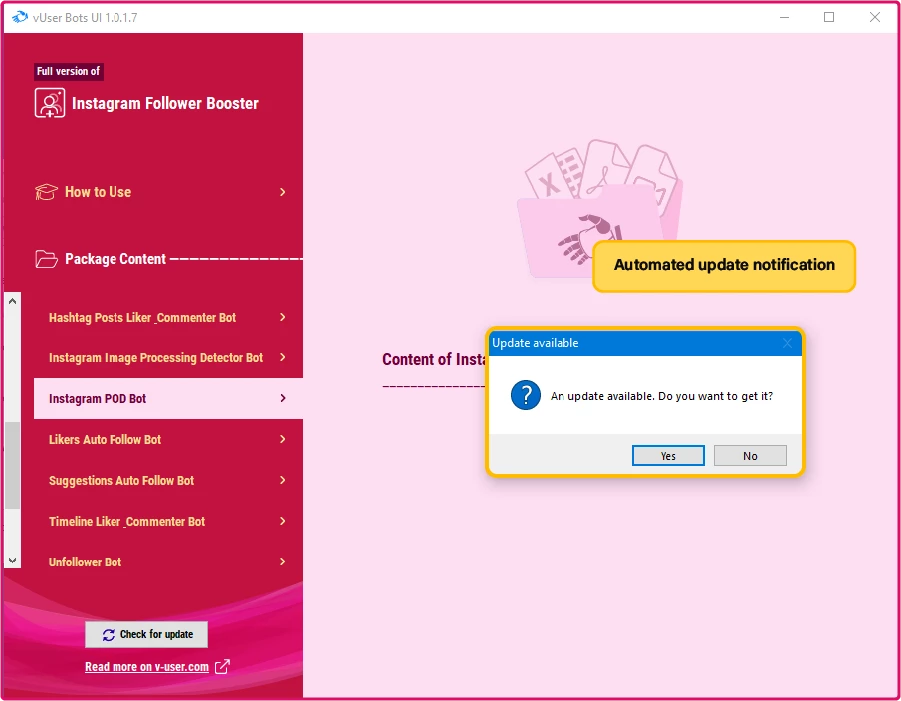Image resolution: width=901 pixels, height=701 pixels.
Task: Expand the Instagram POD Bot chevron
Action: pos(283,398)
